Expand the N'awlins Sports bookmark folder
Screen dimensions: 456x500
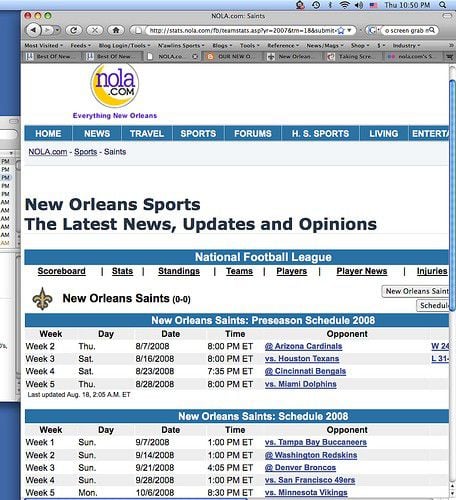coord(181,46)
